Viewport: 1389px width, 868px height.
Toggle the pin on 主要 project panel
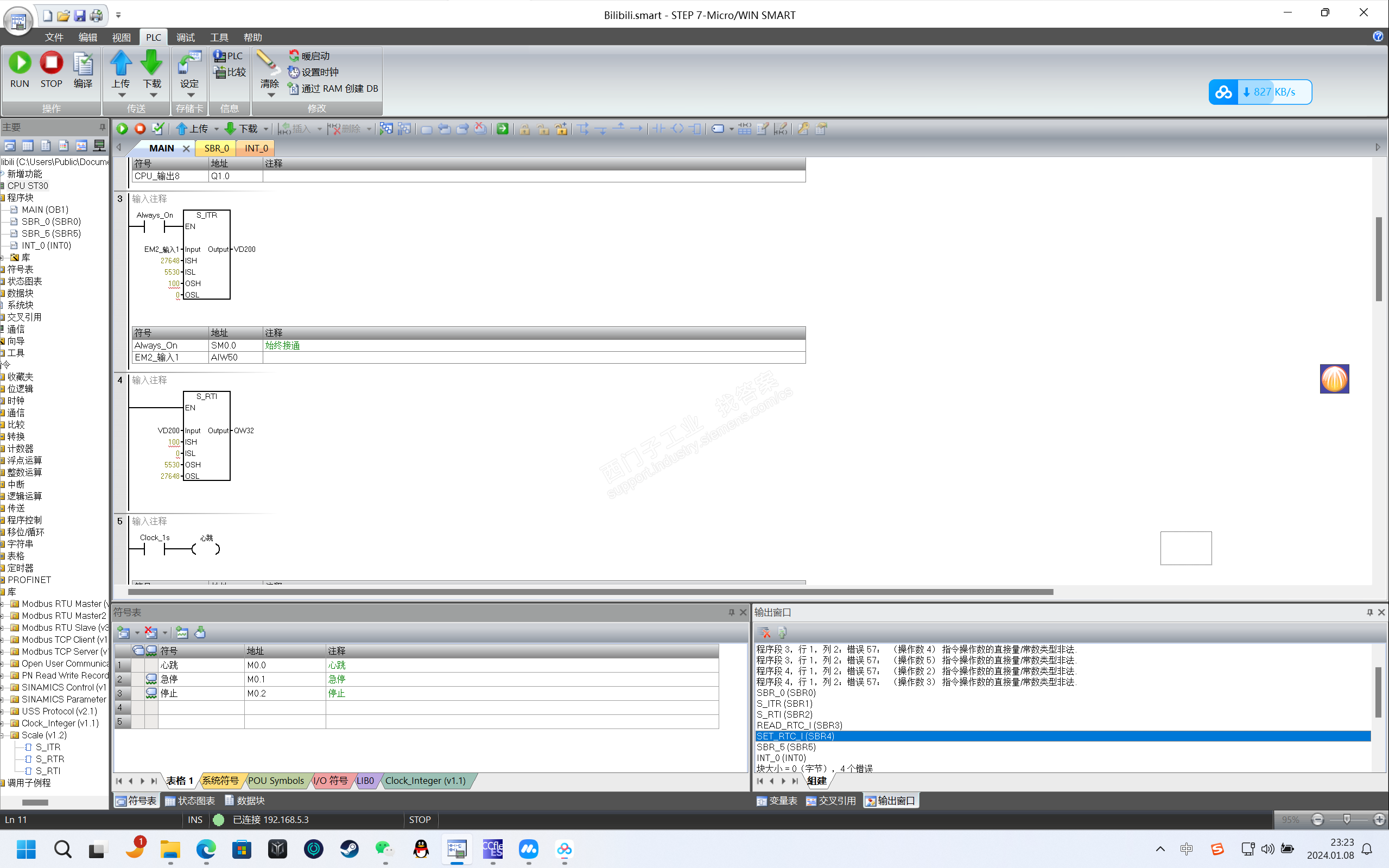(102, 127)
